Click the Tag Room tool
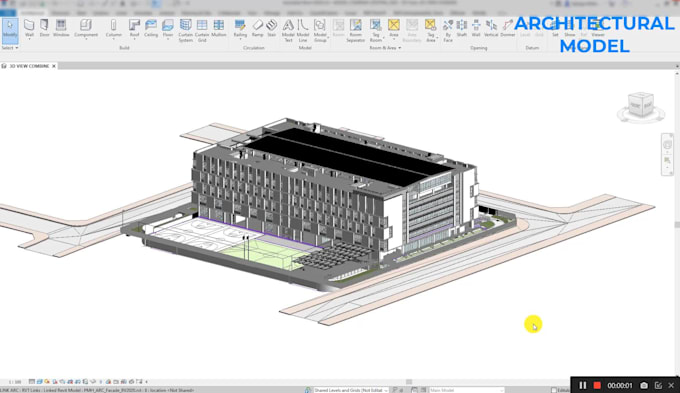 (x=376, y=30)
